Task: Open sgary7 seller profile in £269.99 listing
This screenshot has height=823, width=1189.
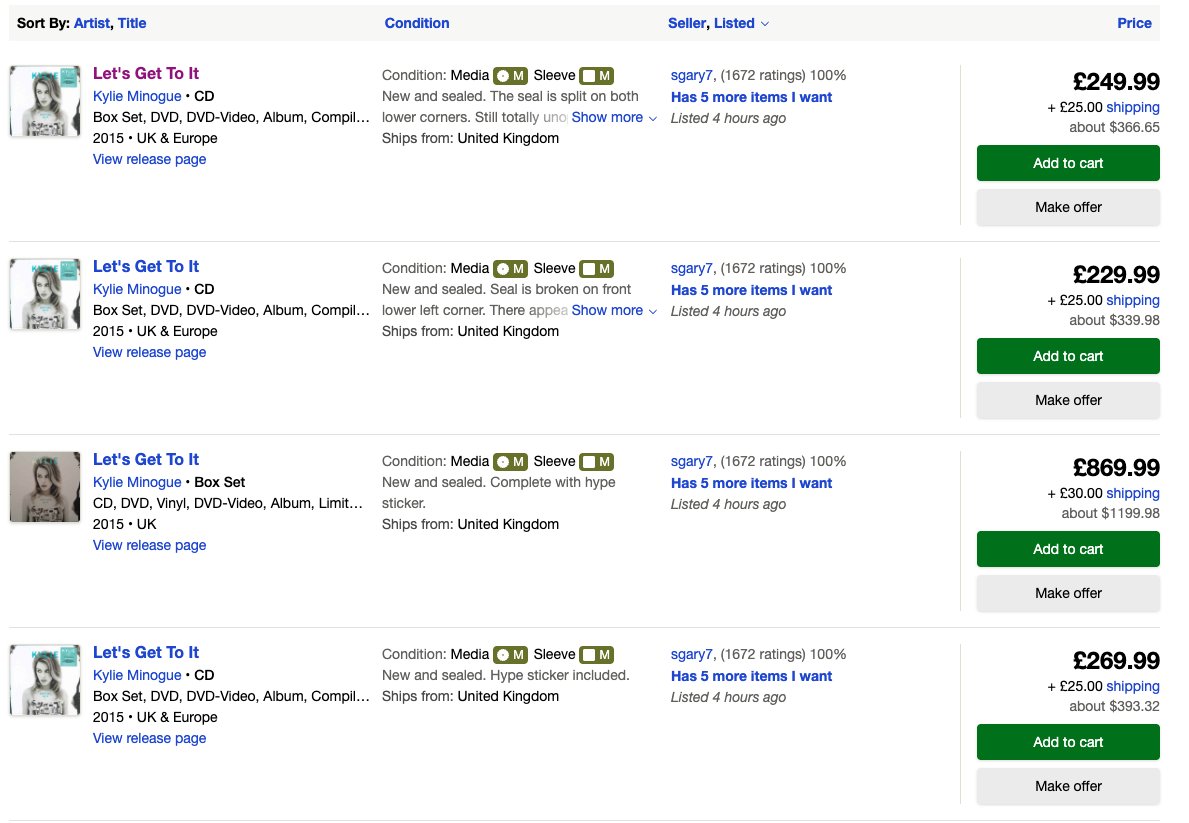Action: (x=692, y=654)
